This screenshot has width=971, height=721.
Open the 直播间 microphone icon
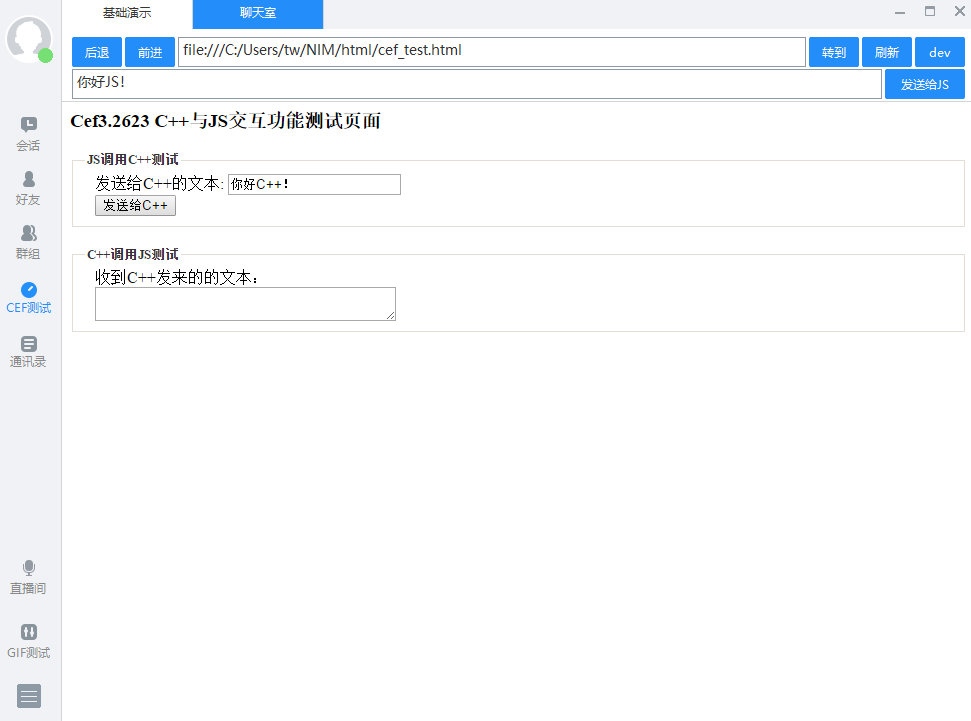coord(28,577)
